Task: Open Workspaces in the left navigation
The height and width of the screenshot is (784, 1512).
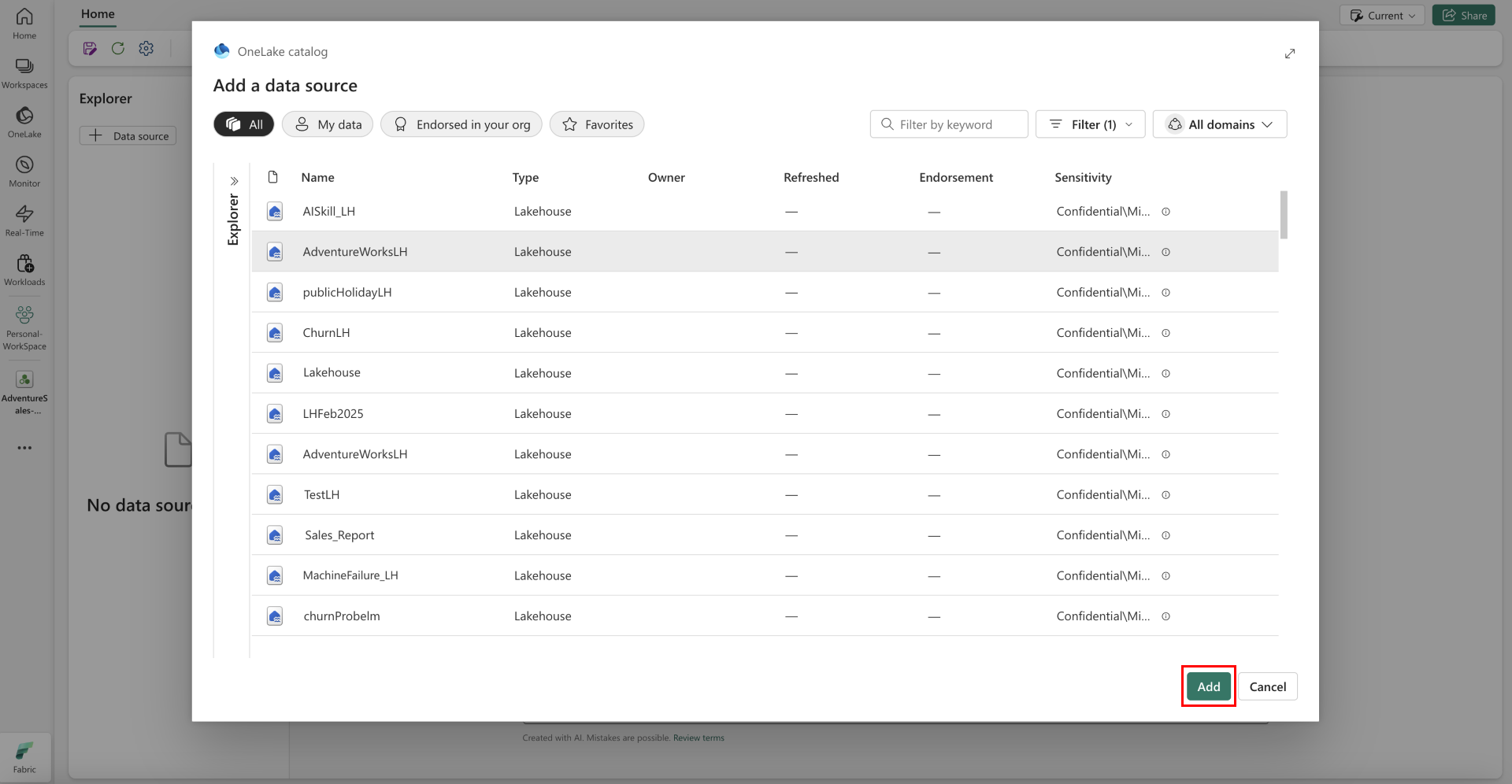Action: (x=24, y=73)
